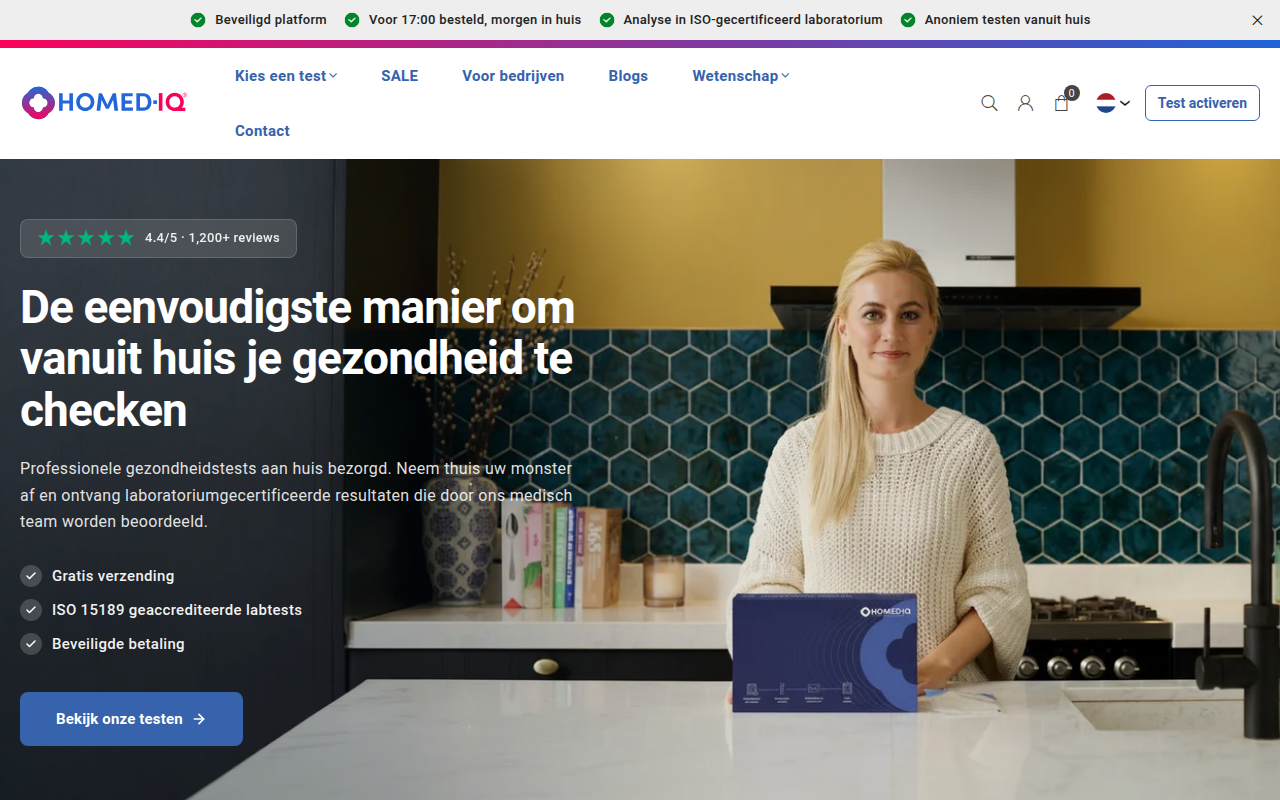Click the 'Professionele gezondheidstests' paragraph
The image size is (1280, 800).
[296, 495]
